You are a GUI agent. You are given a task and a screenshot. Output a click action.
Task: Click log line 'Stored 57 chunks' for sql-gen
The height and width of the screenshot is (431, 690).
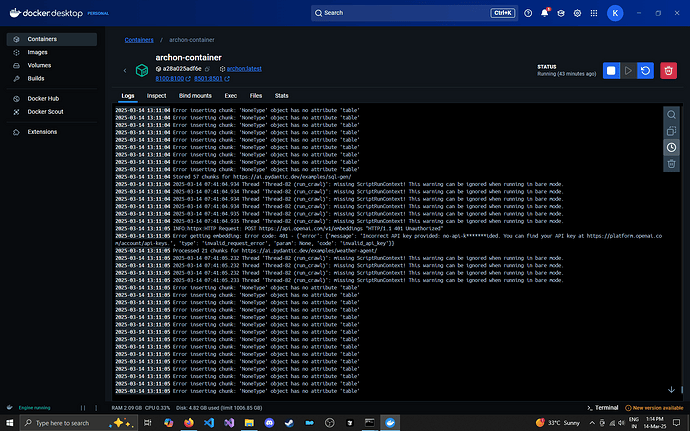click(262, 177)
